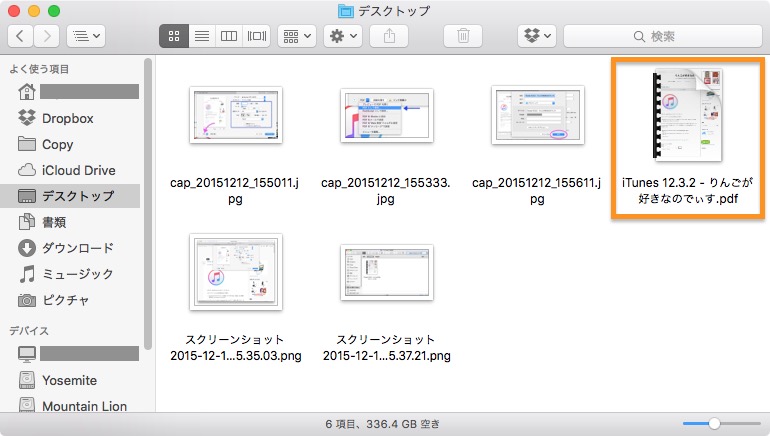Image resolution: width=770 pixels, height=436 pixels.
Task: Click the icon size slider
Action: (x=721, y=423)
